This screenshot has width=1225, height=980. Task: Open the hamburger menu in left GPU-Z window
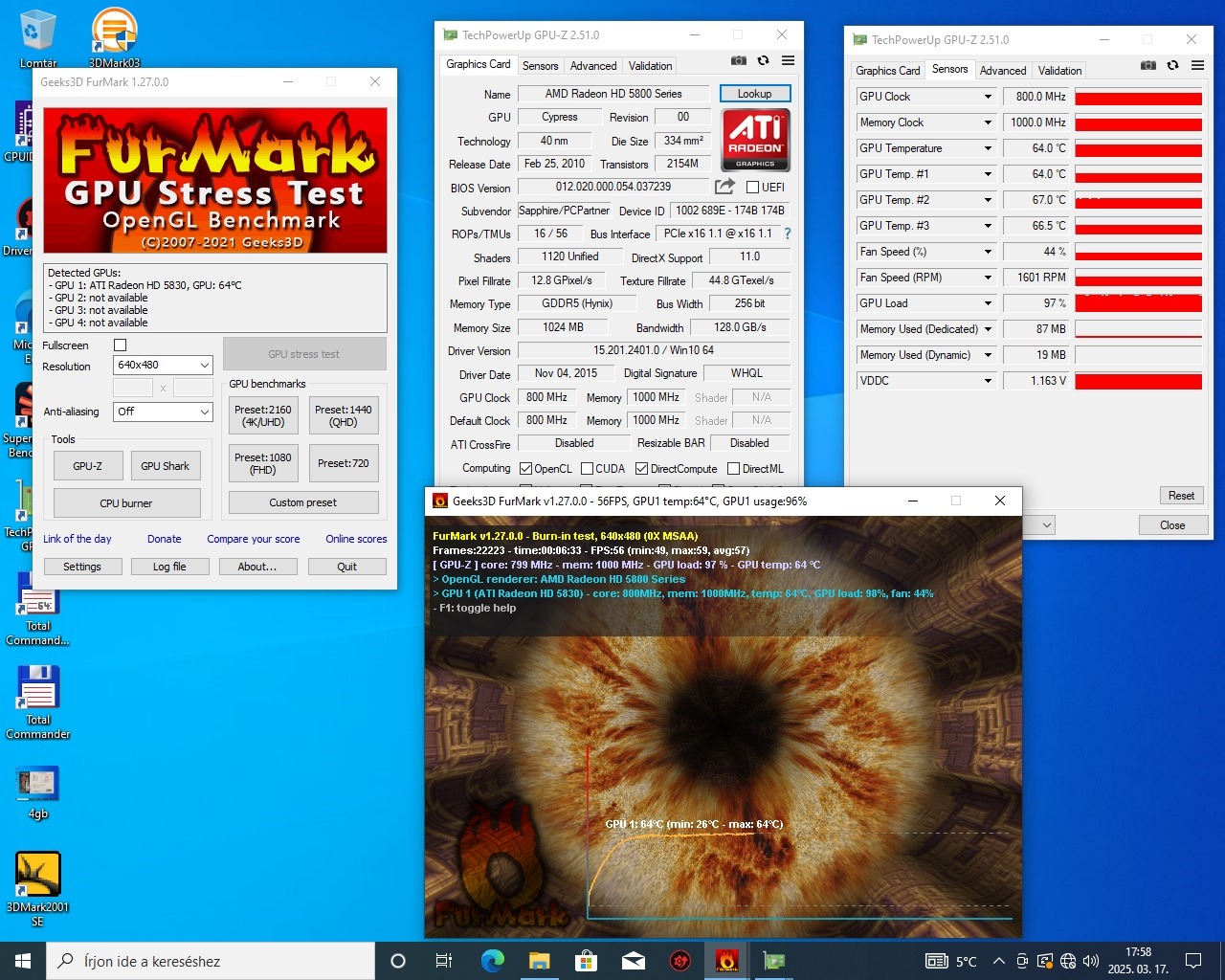(x=788, y=60)
